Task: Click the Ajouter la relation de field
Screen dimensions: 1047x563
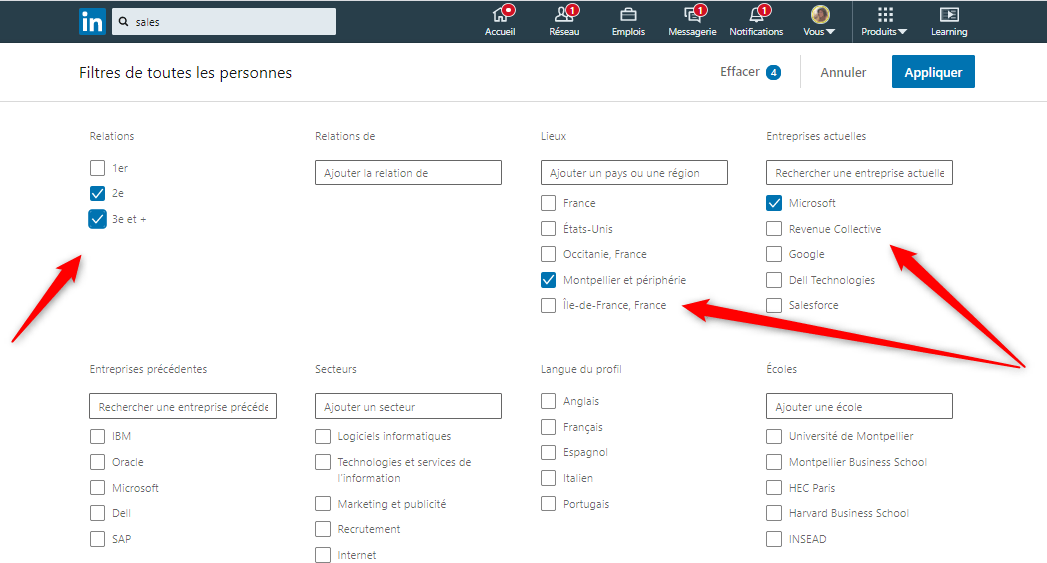Action: click(x=408, y=172)
